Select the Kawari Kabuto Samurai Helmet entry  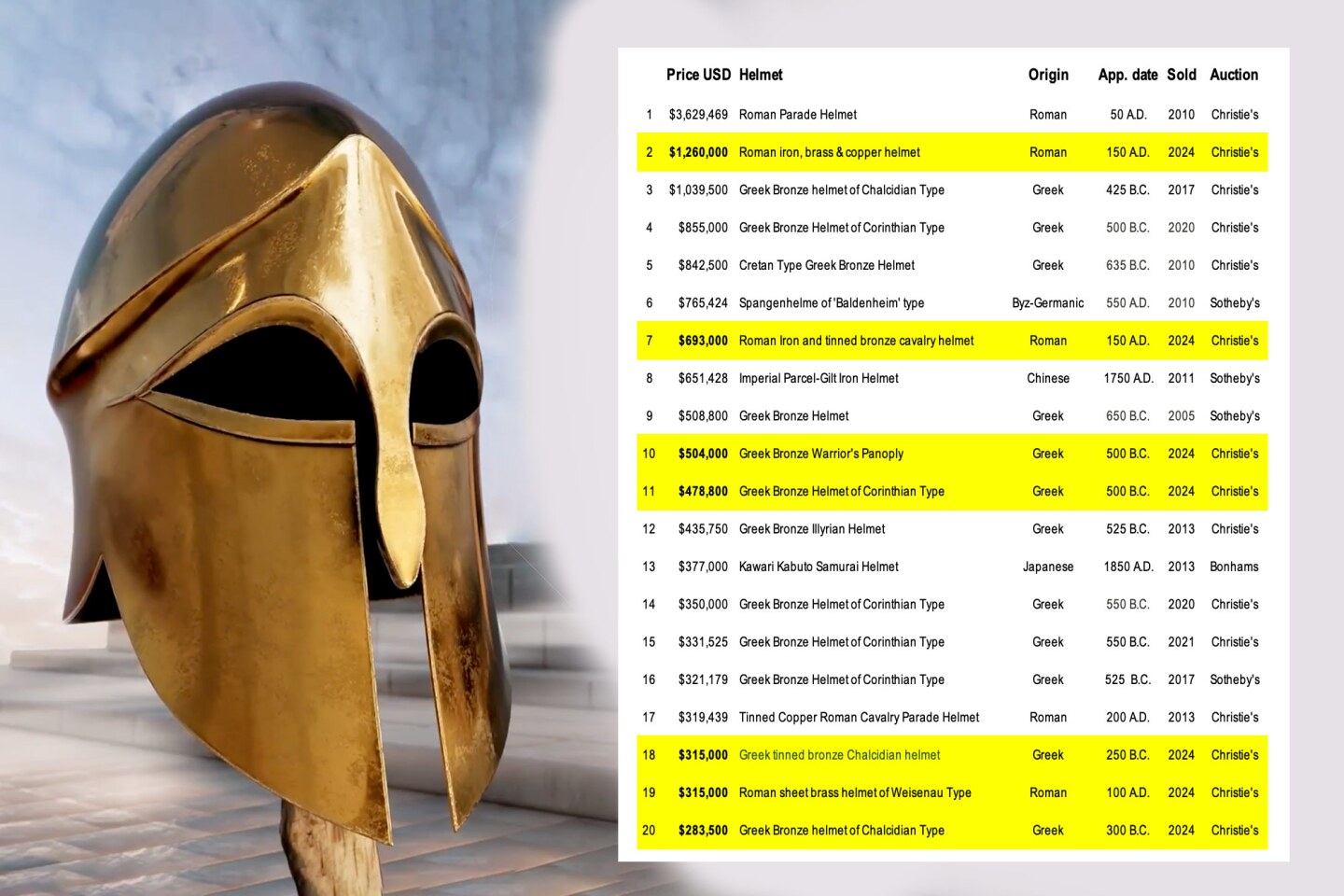(818, 567)
